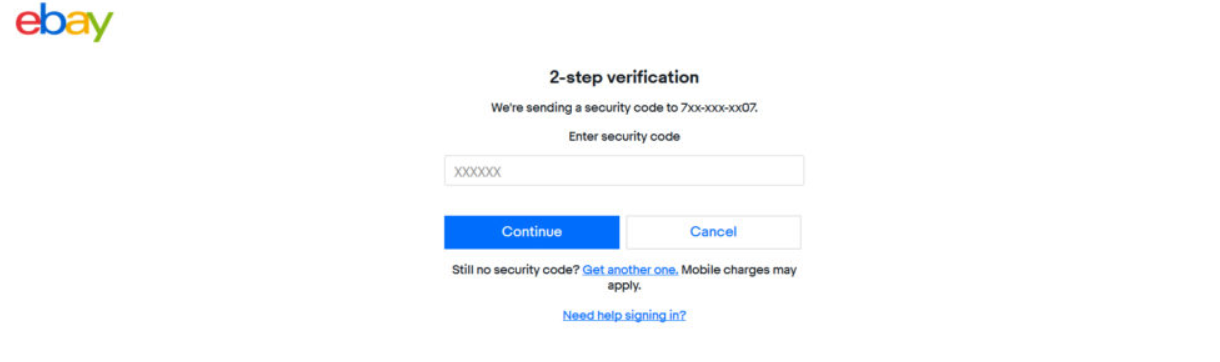This screenshot has height=362, width=1220.
Task: Click the word "apply." below the notice
Action: (624, 285)
